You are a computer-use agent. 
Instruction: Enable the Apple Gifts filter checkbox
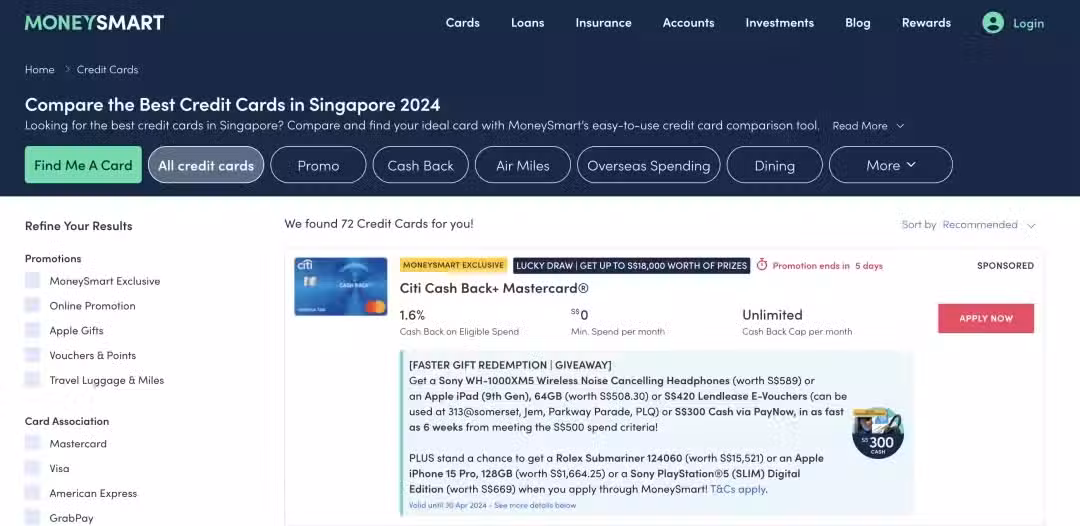tap(32, 330)
